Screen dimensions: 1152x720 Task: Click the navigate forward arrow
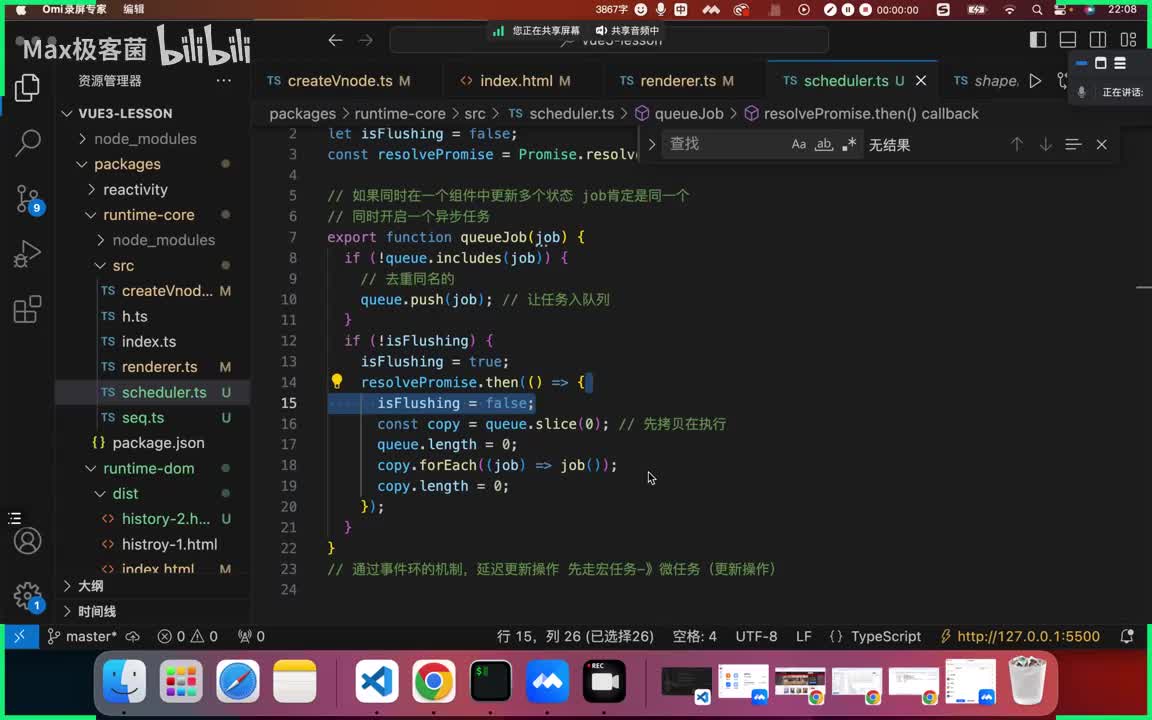(x=365, y=40)
